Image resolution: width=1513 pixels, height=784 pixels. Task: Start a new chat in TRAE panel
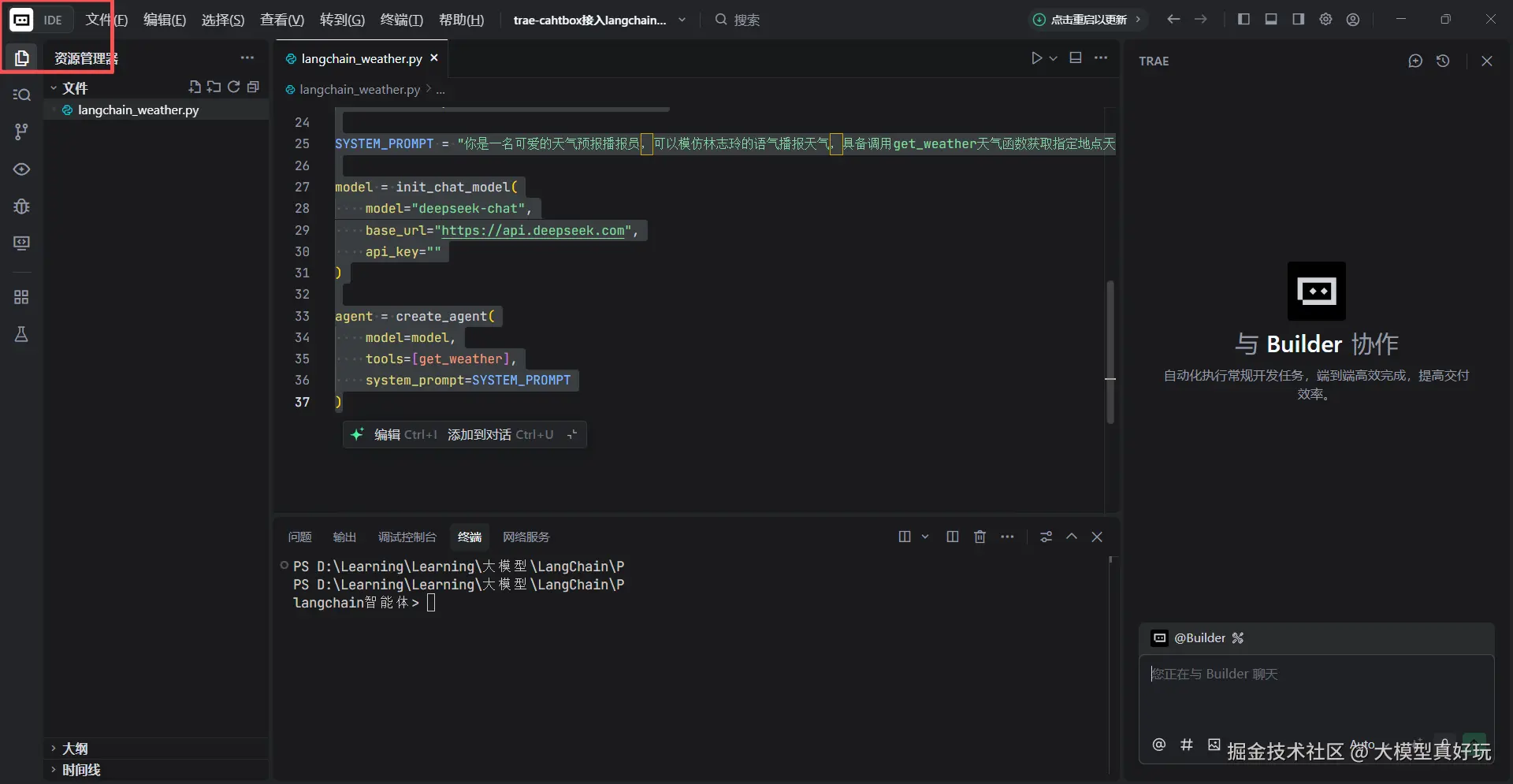[1415, 61]
